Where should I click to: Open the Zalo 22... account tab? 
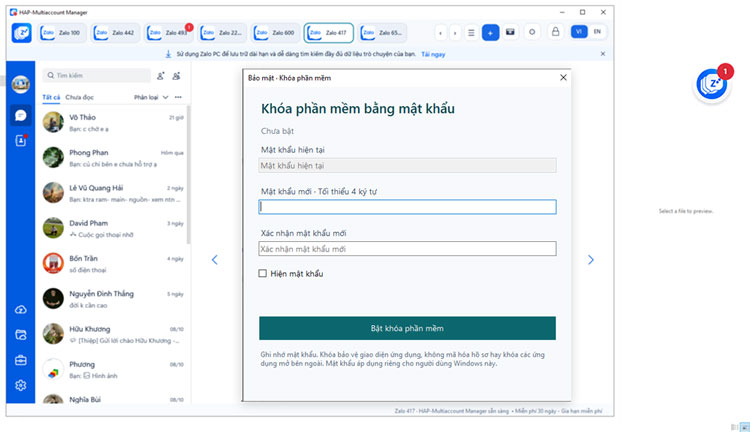222,33
